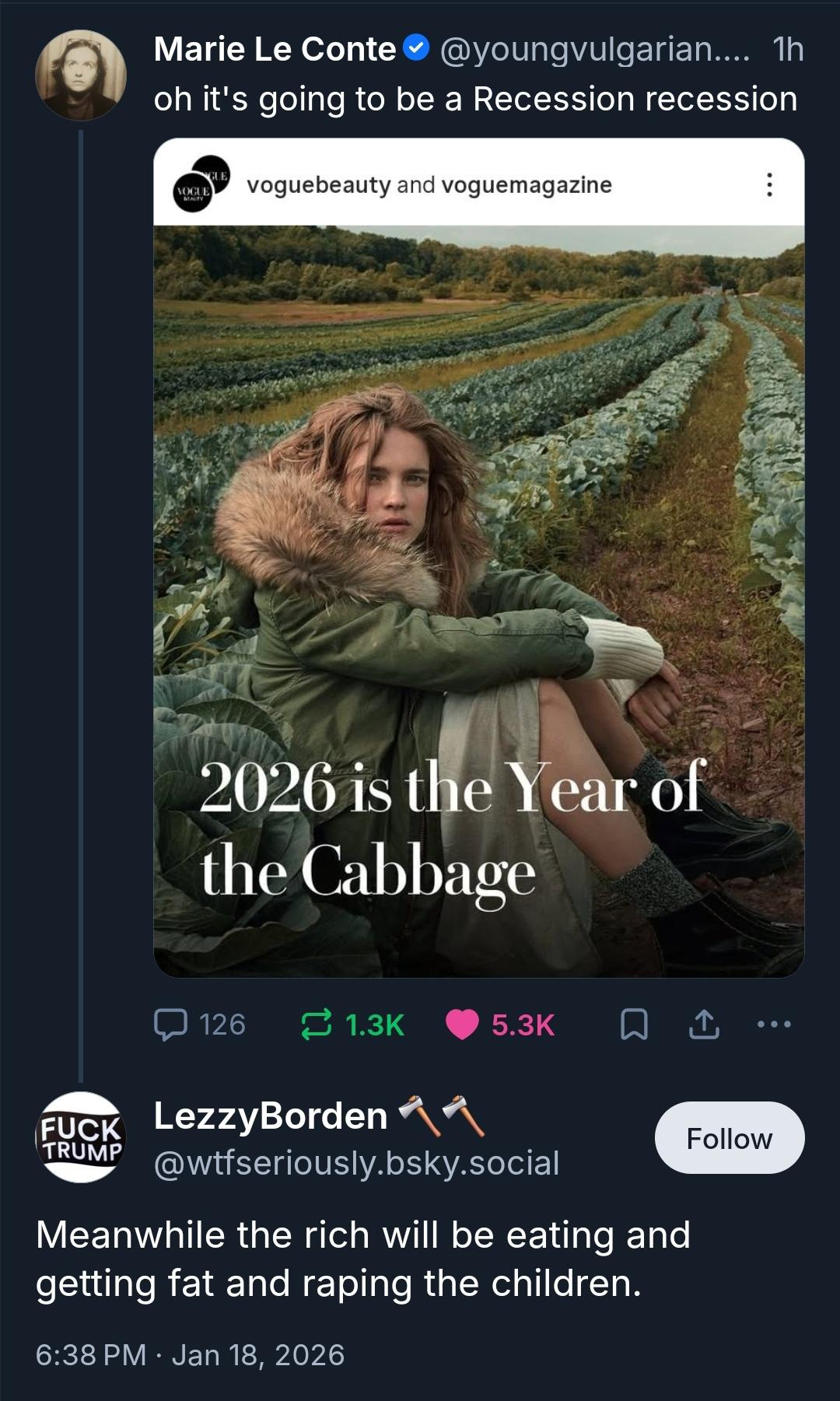Click the Follow button for LezzyBorden
This screenshot has height=1401, width=840.
click(x=729, y=1138)
